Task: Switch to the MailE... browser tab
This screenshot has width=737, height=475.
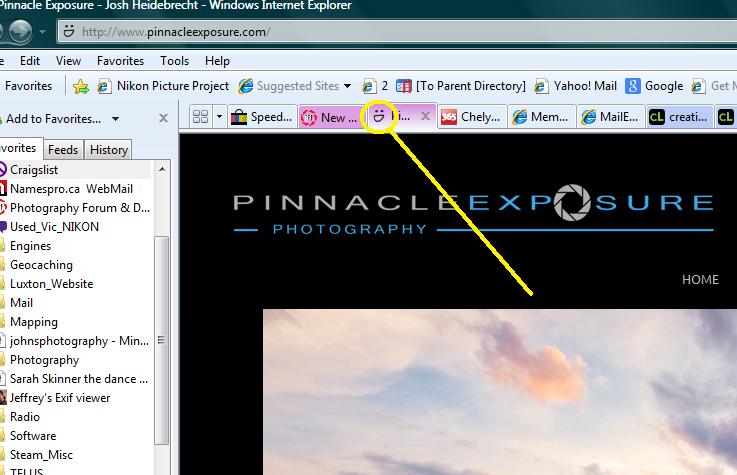Action: coord(611,117)
